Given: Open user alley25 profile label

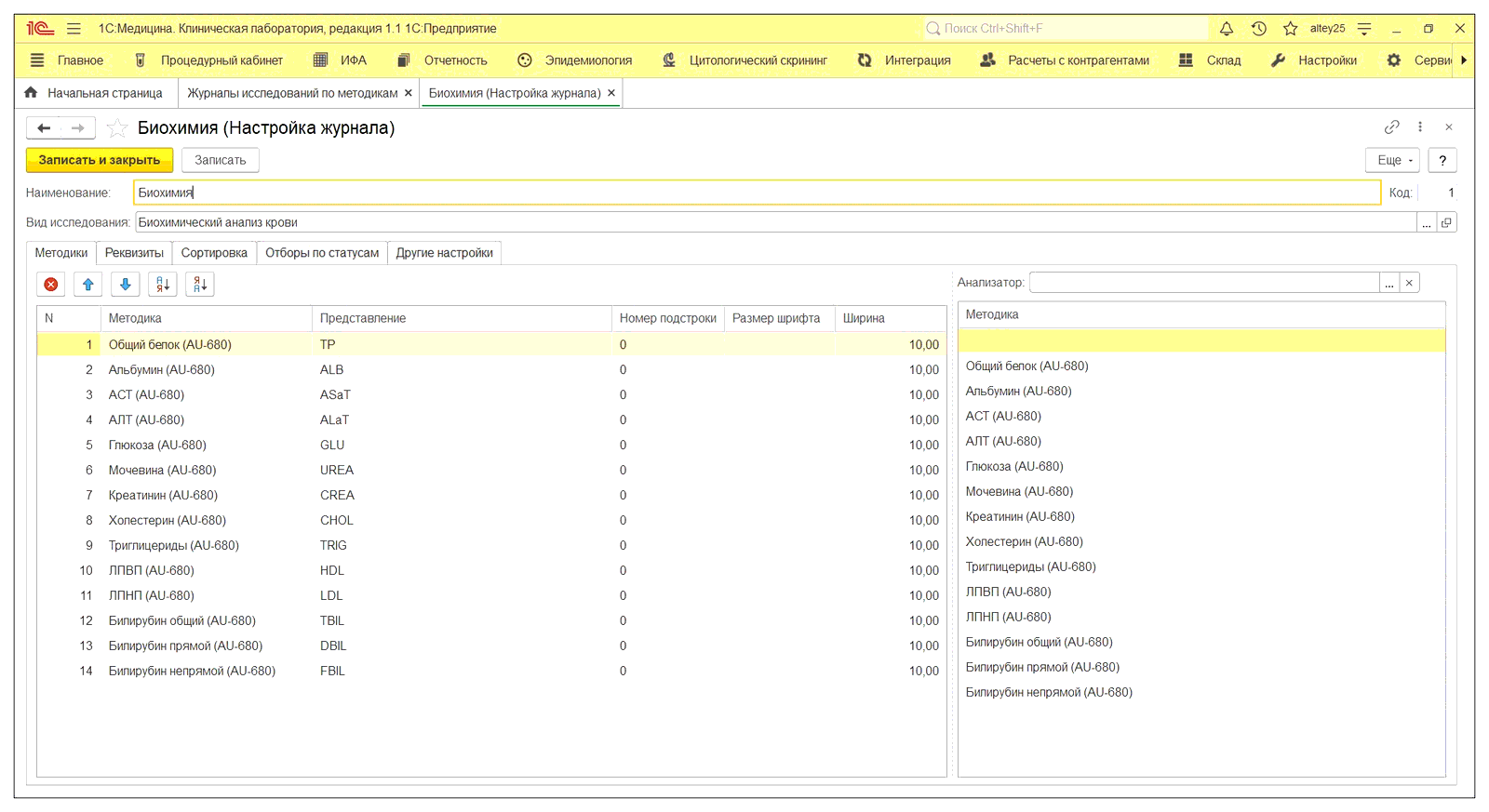Looking at the screenshot, I should 1327,29.
